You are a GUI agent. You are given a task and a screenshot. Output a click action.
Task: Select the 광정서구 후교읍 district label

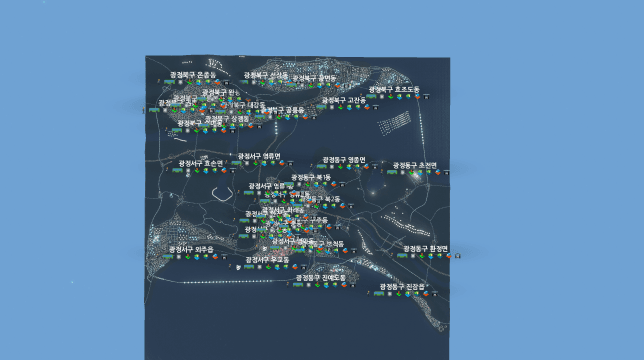click(267, 260)
